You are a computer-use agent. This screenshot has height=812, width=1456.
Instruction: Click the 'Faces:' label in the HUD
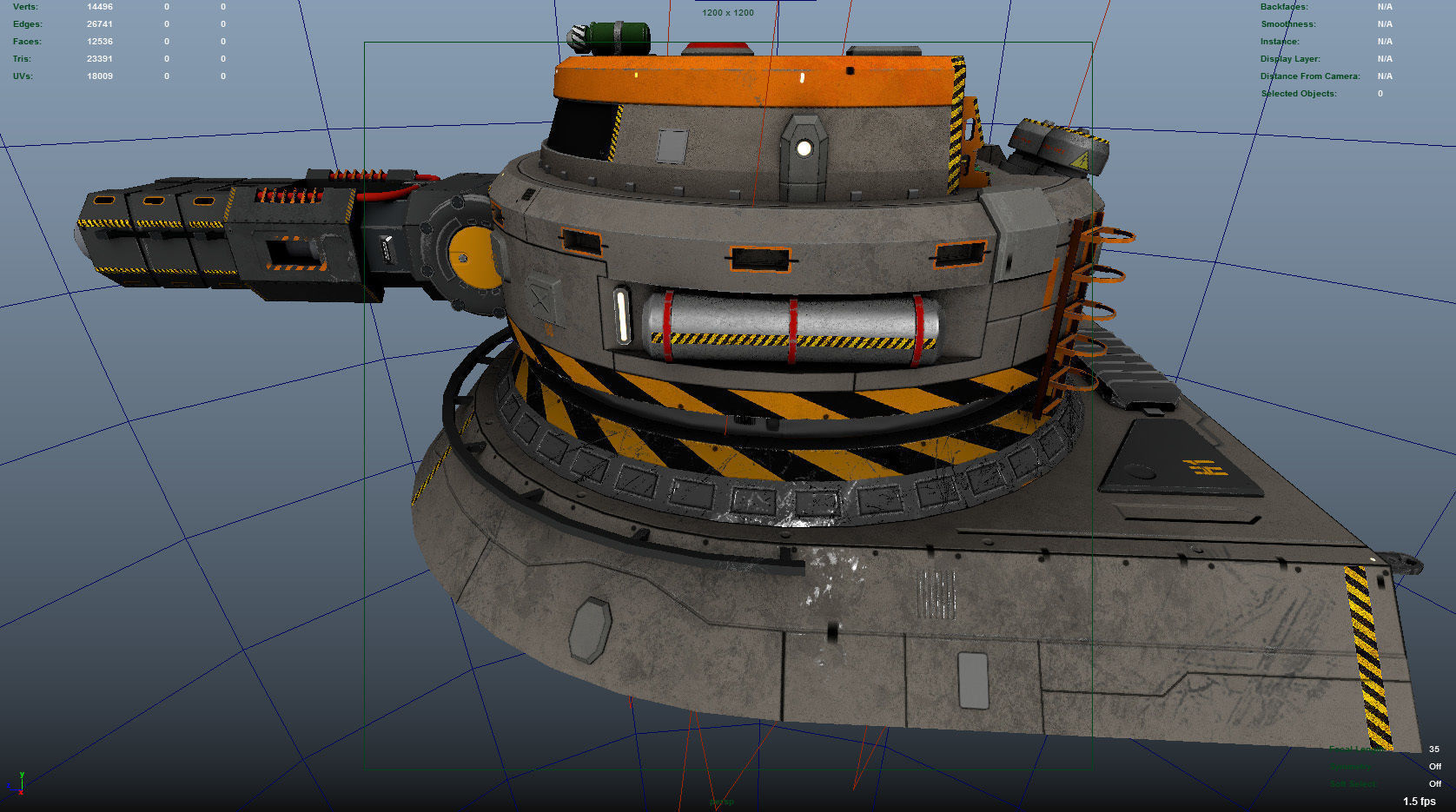click(27, 42)
